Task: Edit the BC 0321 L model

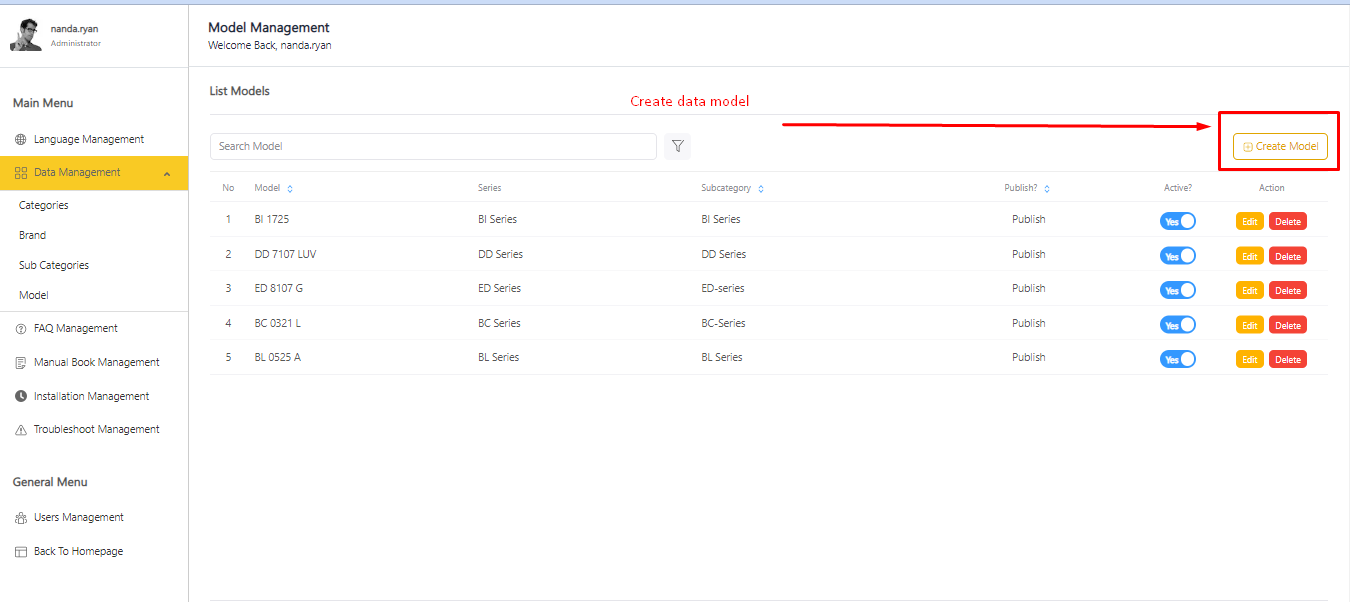Action: pyautogui.click(x=1249, y=325)
